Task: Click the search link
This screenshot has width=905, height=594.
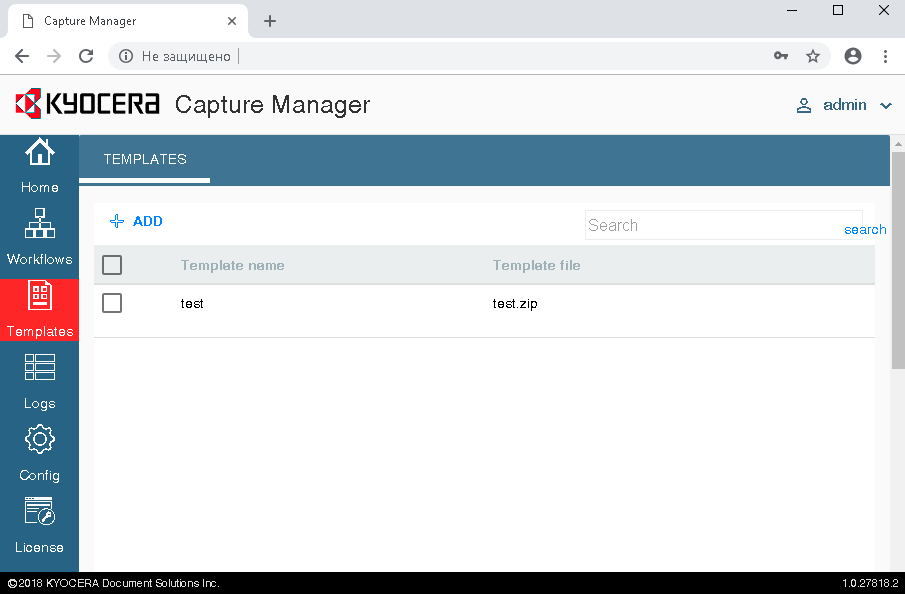Action: coord(865,230)
